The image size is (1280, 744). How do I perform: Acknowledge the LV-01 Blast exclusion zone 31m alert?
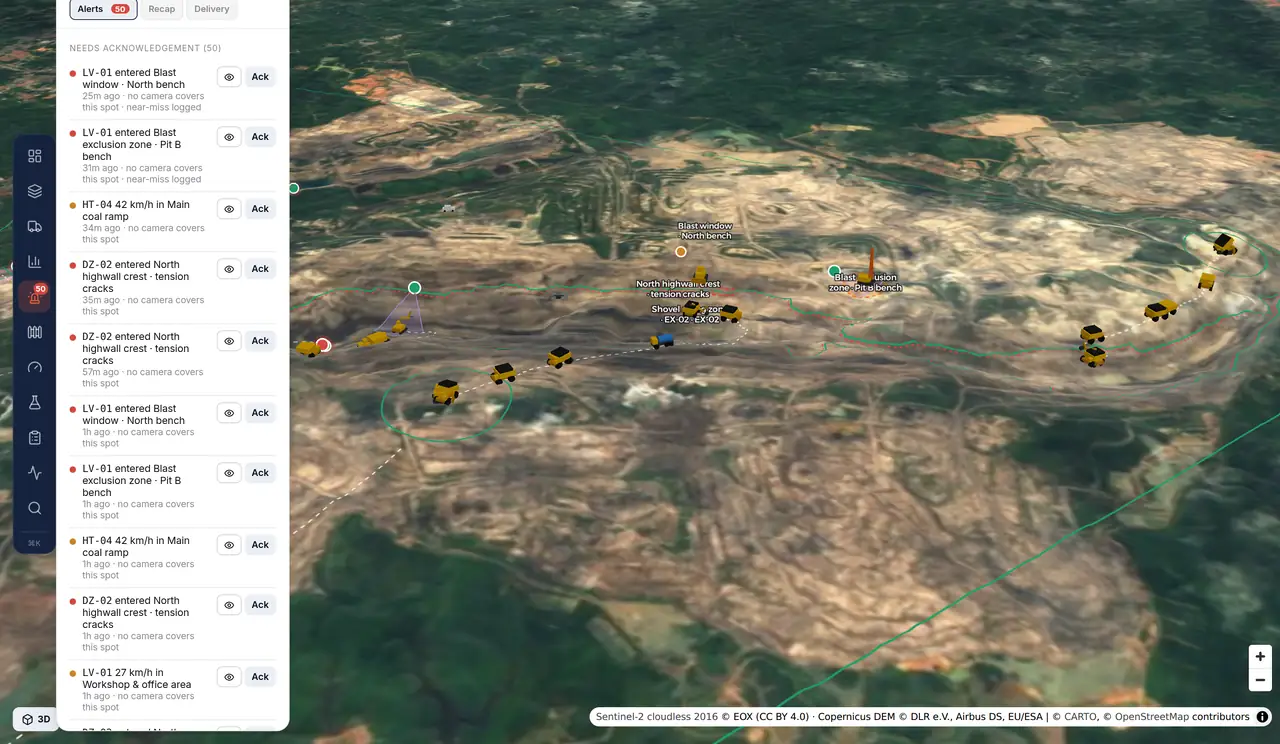click(x=260, y=137)
